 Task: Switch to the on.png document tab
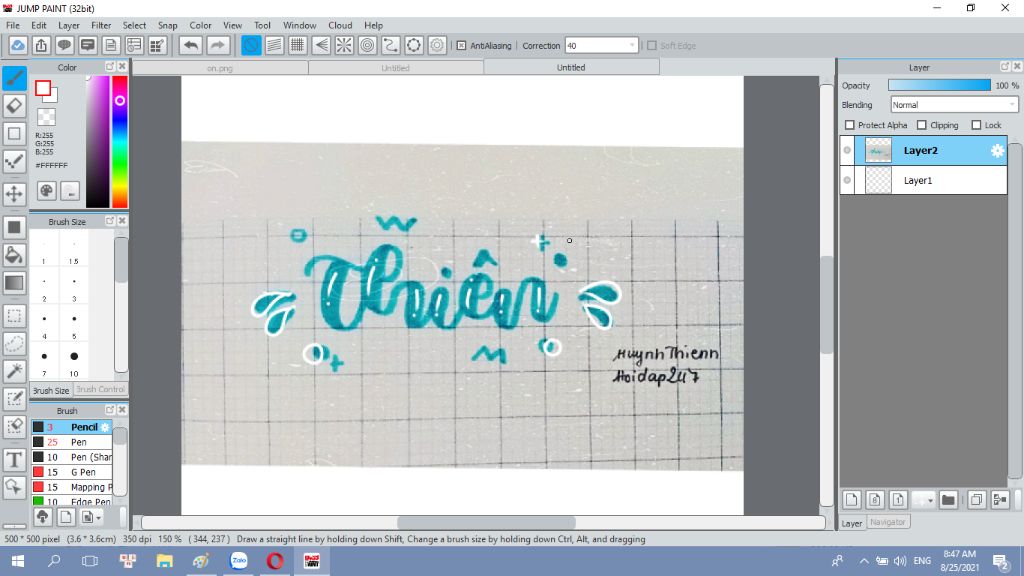tap(220, 68)
